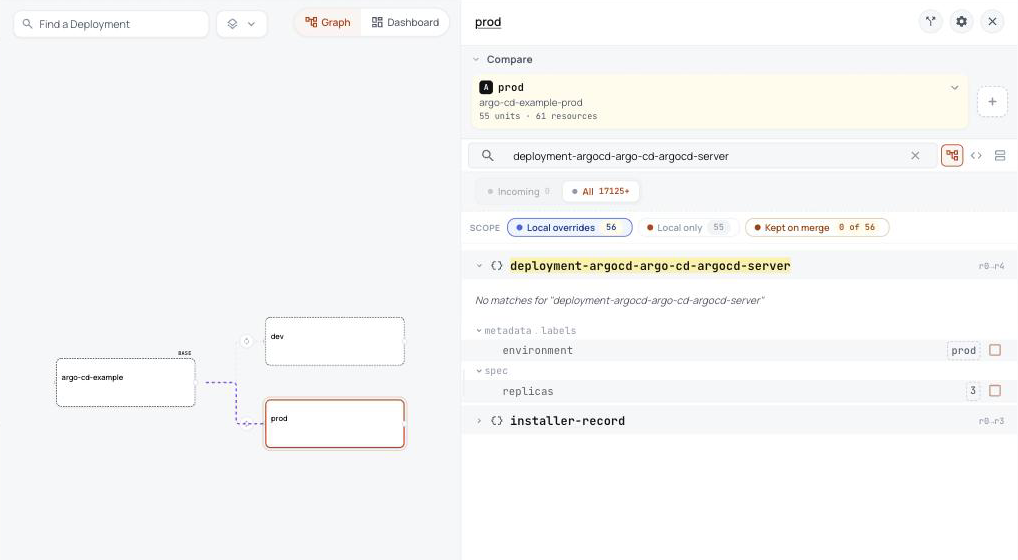Open the prod comparison card dropdown chevron
Screen dimensions: 1018x560
pos(954,88)
